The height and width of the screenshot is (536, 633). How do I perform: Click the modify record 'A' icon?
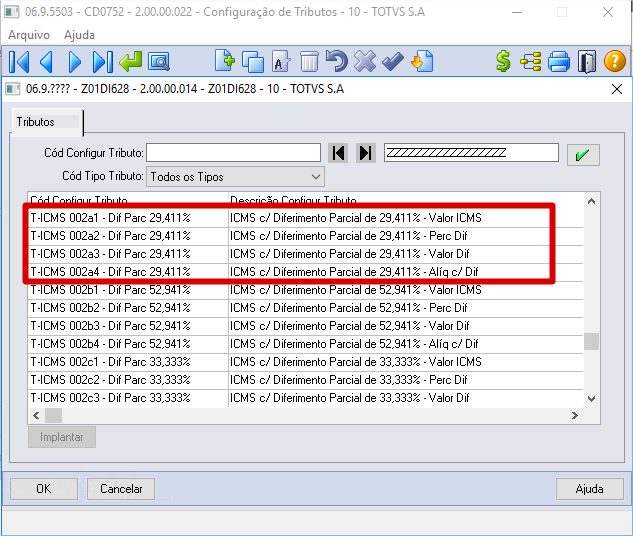(281, 62)
